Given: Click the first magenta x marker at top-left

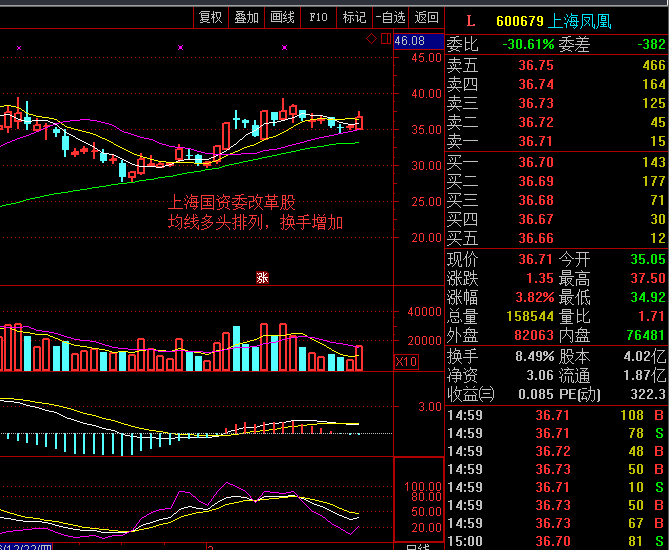Looking at the screenshot, I should [x=19, y=48].
